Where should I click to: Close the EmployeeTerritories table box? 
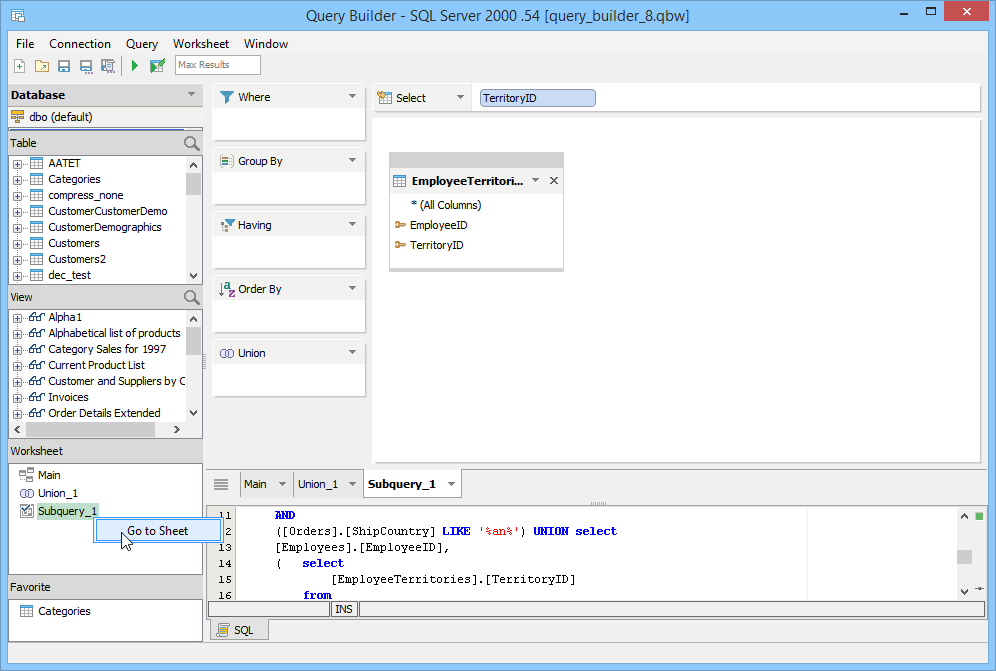(x=554, y=180)
